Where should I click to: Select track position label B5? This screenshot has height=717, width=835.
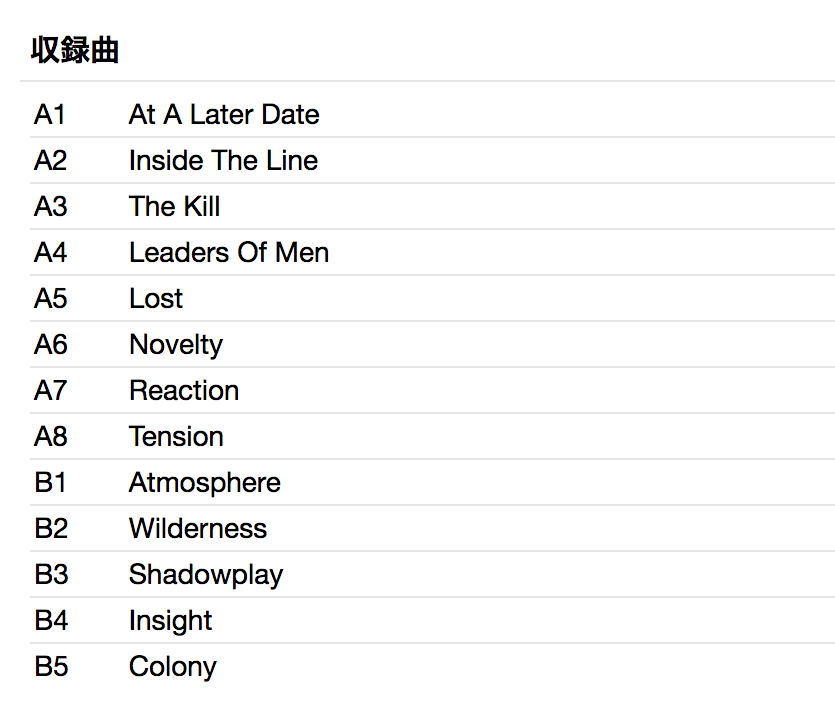[51, 667]
